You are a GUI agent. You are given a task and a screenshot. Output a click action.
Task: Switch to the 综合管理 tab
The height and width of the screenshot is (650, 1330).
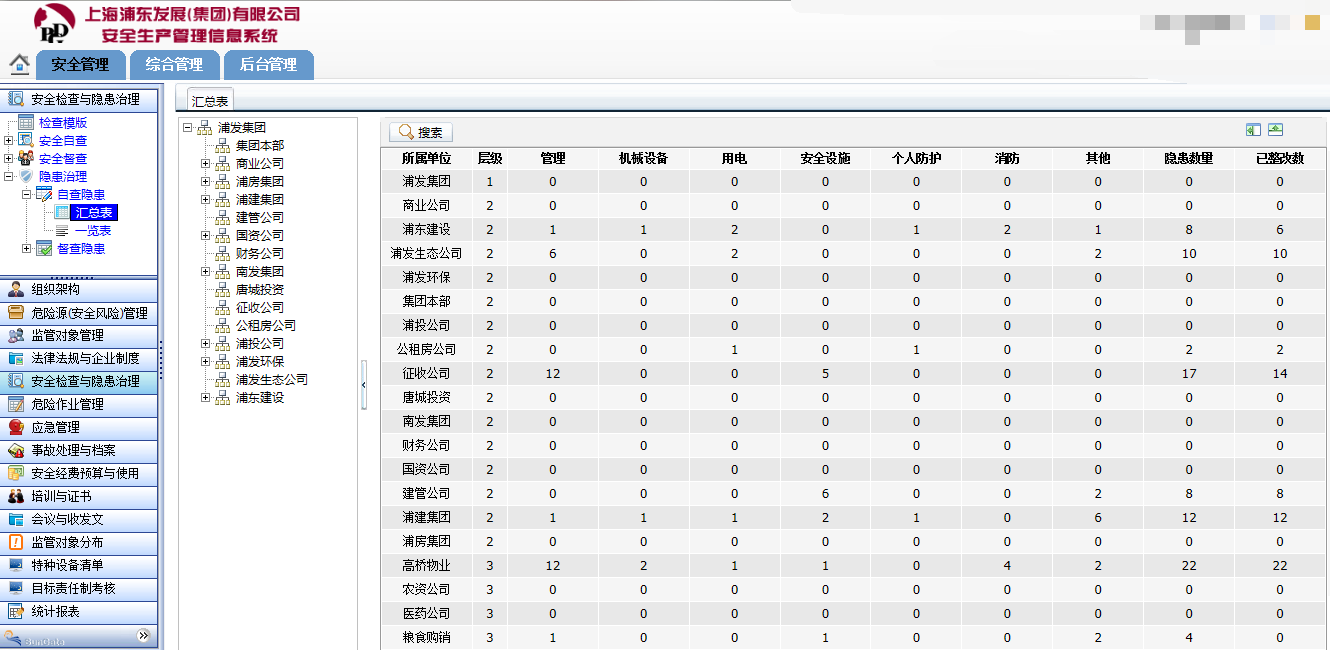pos(174,65)
